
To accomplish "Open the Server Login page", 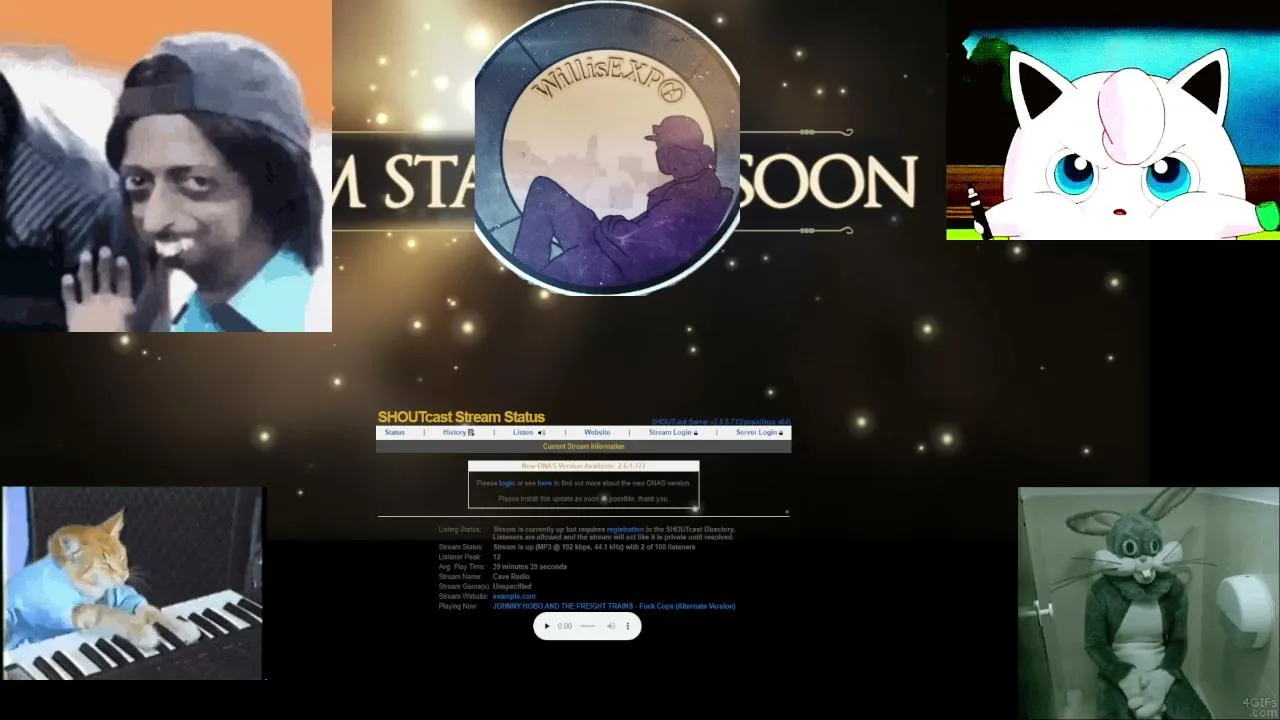I will 759,433.
